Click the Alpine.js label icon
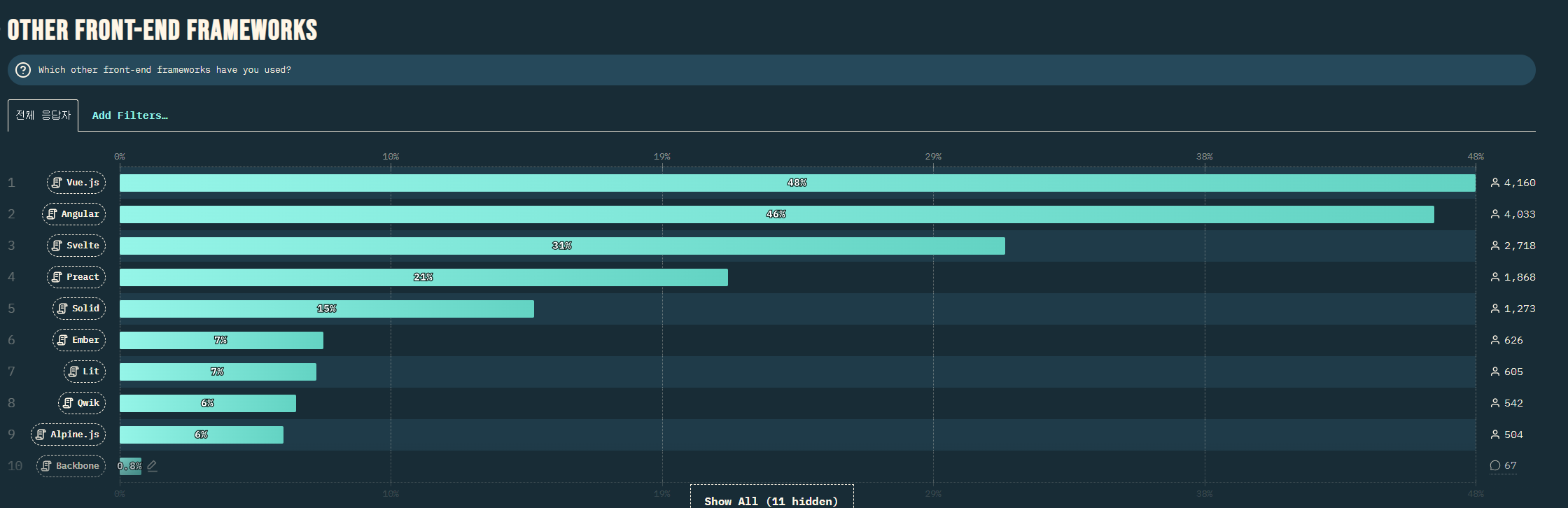1568x508 pixels. tap(41, 435)
